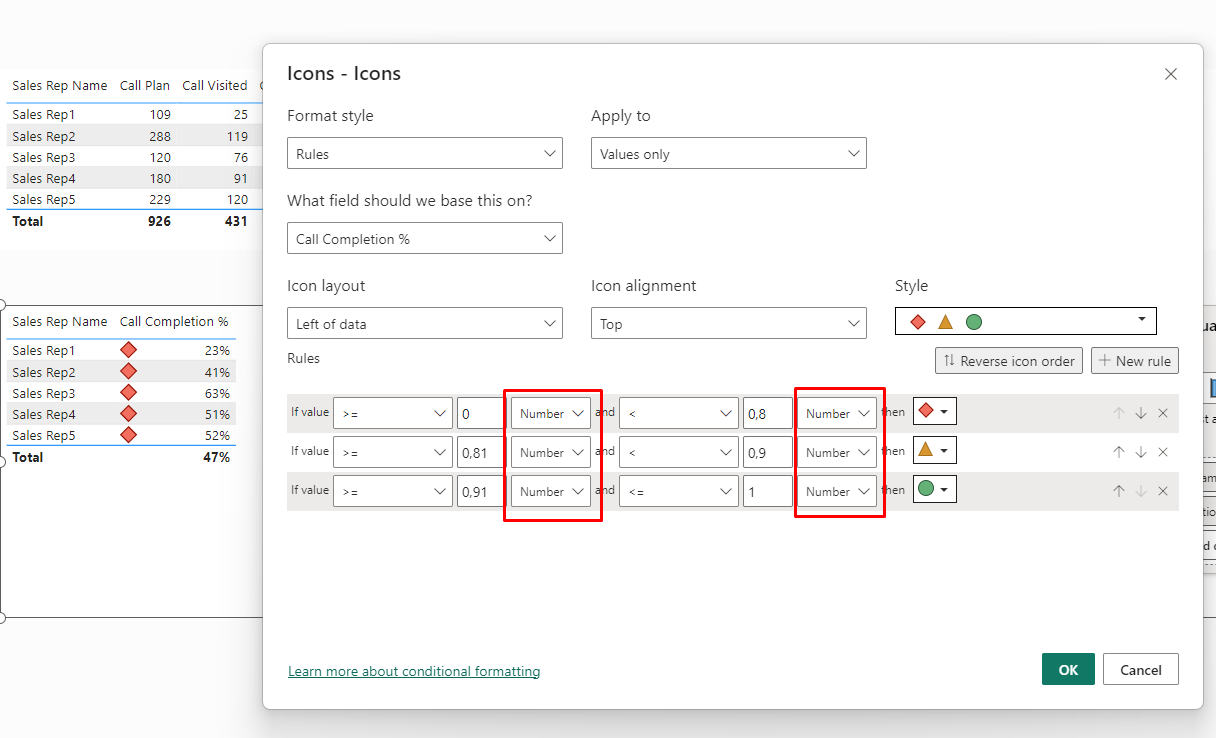Open third rule's first Number type dropdown
The height and width of the screenshot is (738, 1216).
551,491
